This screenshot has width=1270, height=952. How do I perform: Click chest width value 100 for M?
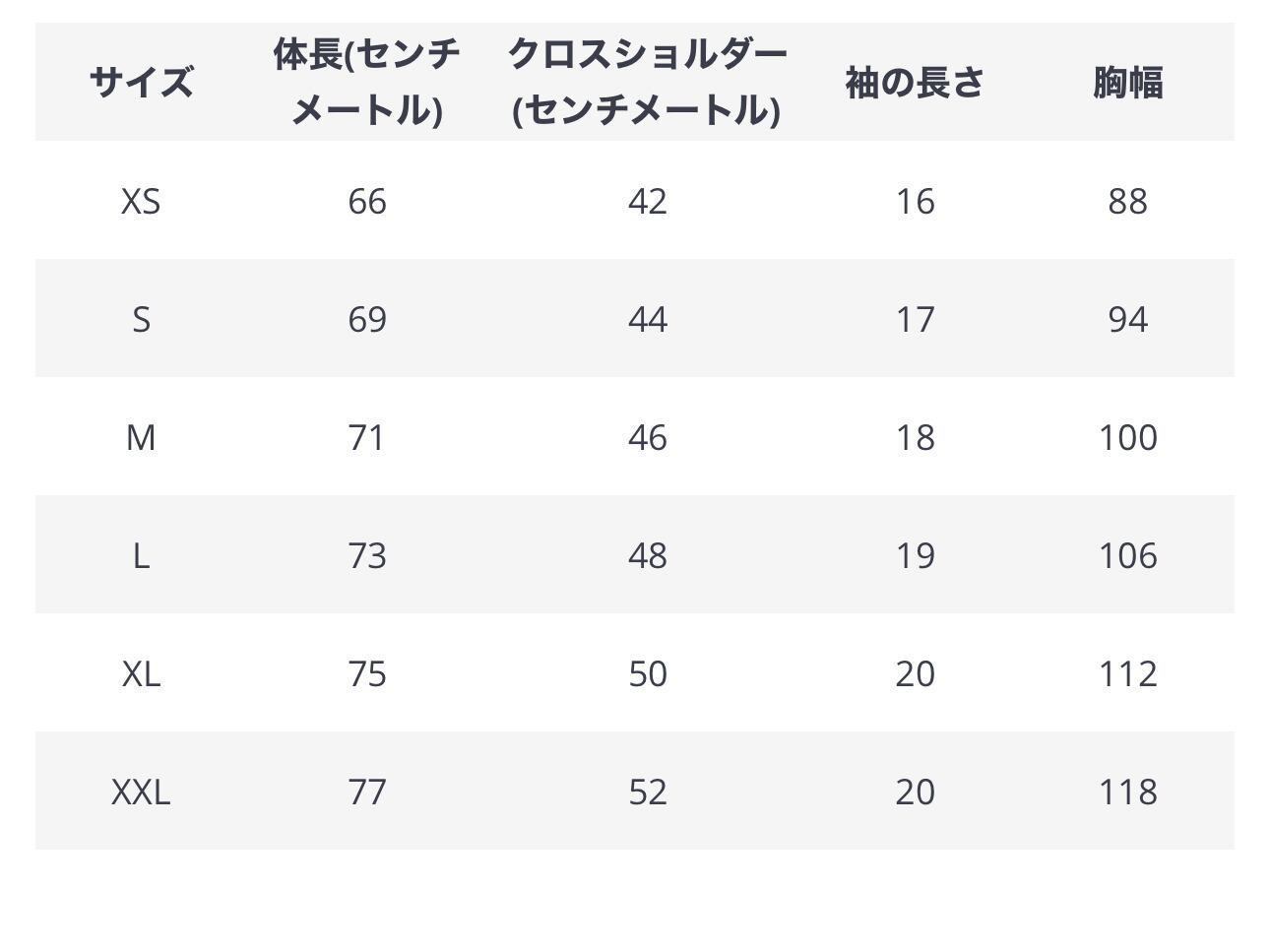(x=1127, y=437)
